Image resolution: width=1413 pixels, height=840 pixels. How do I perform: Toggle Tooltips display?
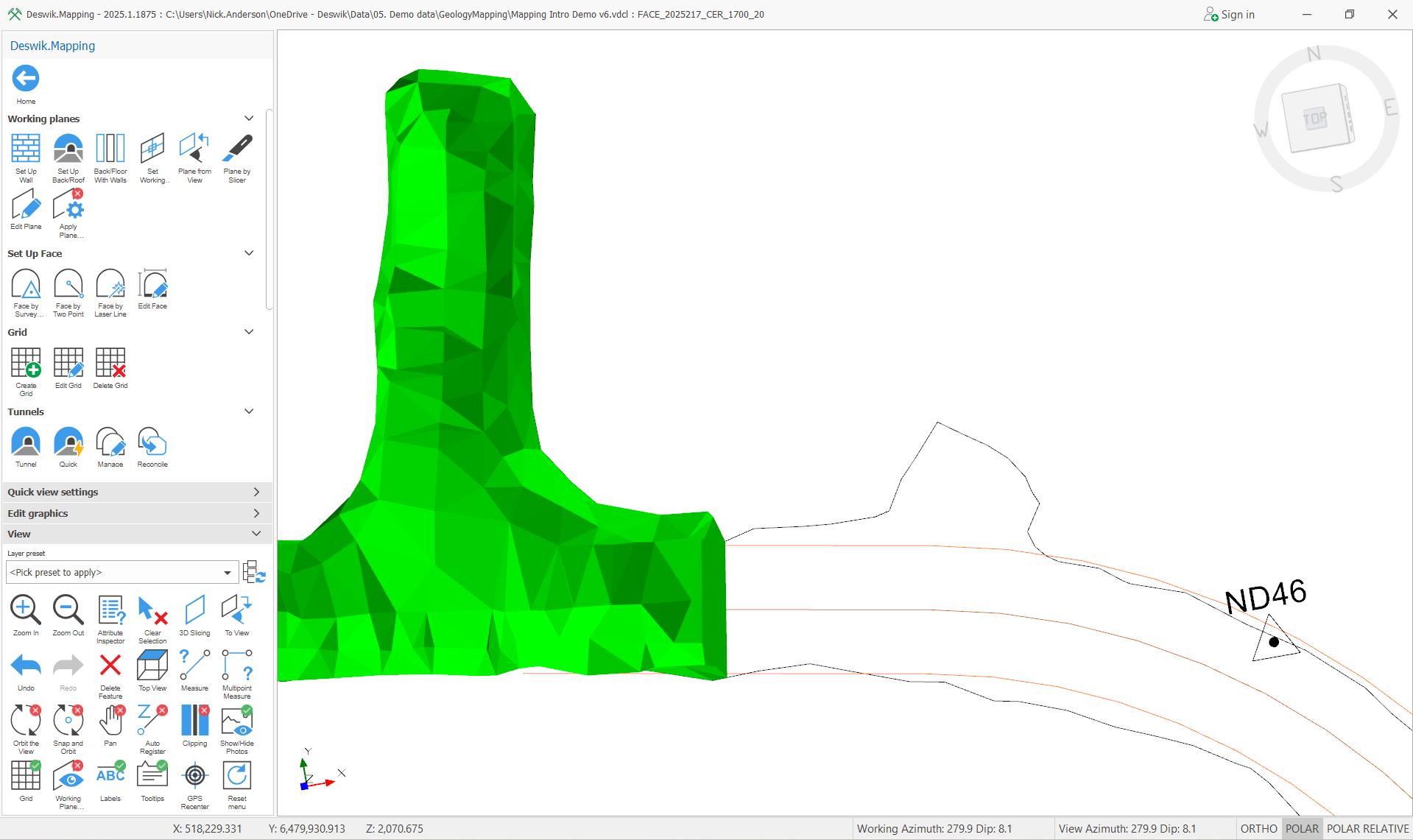tap(152, 781)
